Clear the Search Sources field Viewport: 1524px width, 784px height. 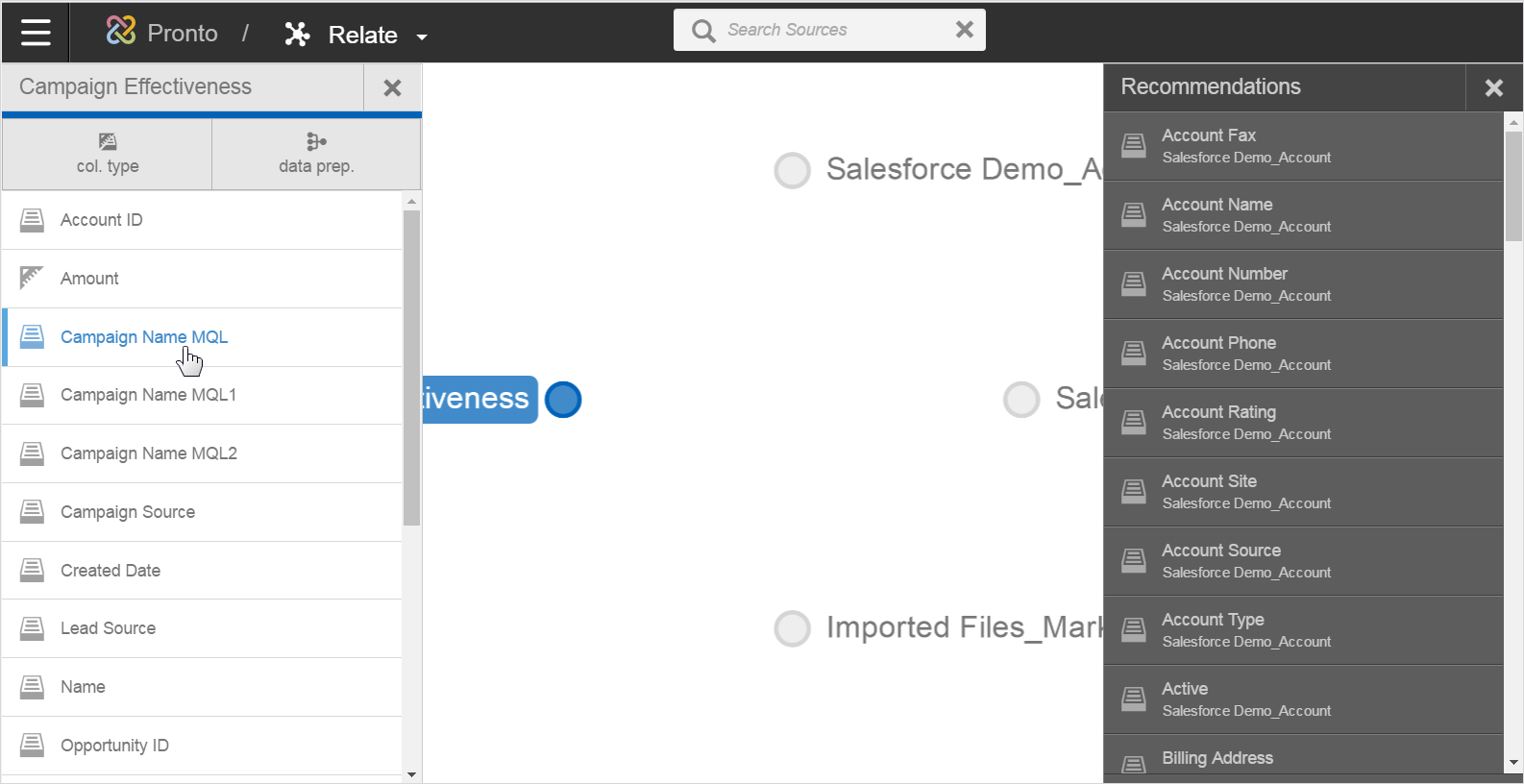pos(964,30)
